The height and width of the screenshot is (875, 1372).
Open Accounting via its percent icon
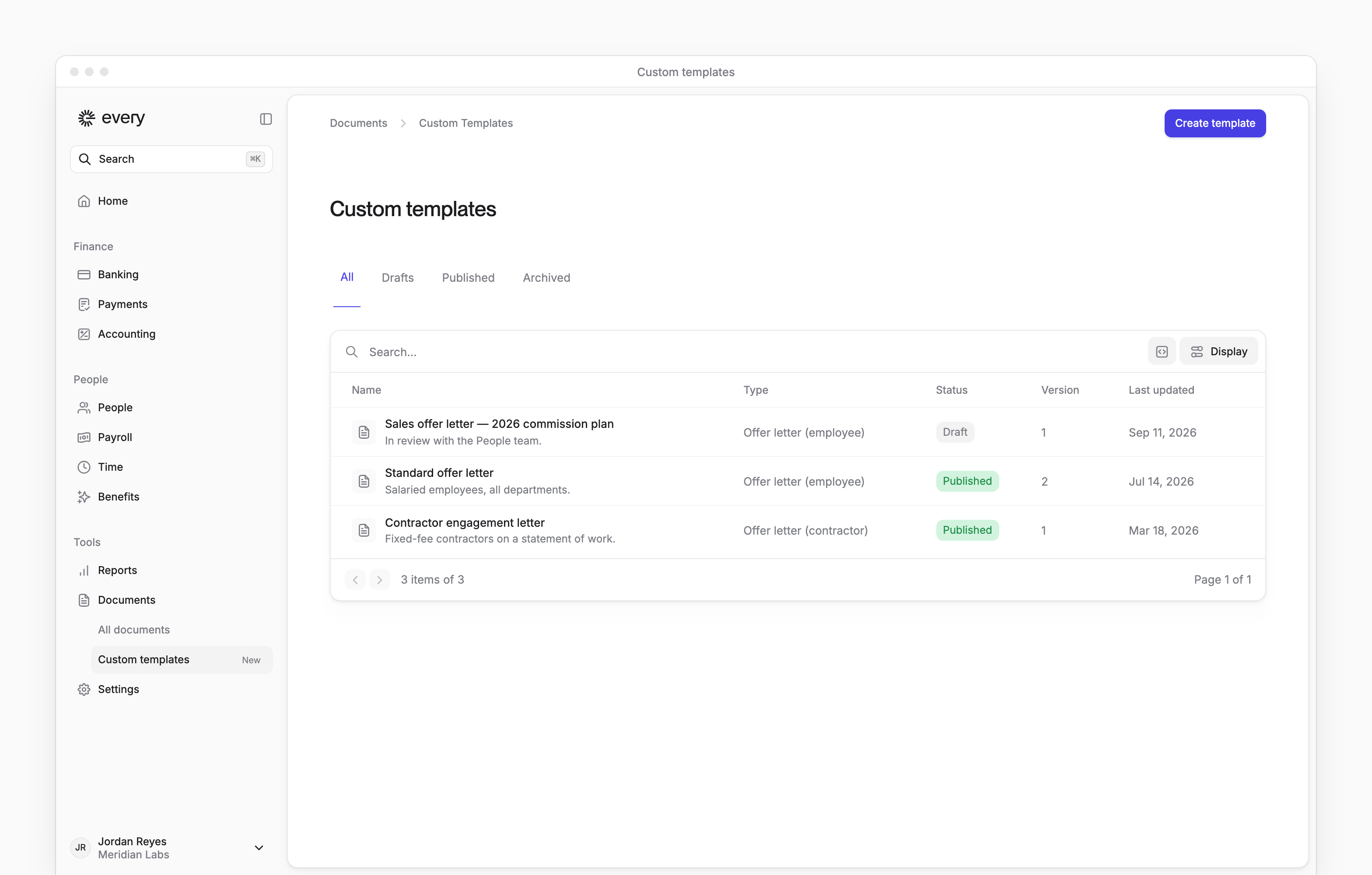(x=84, y=334)
